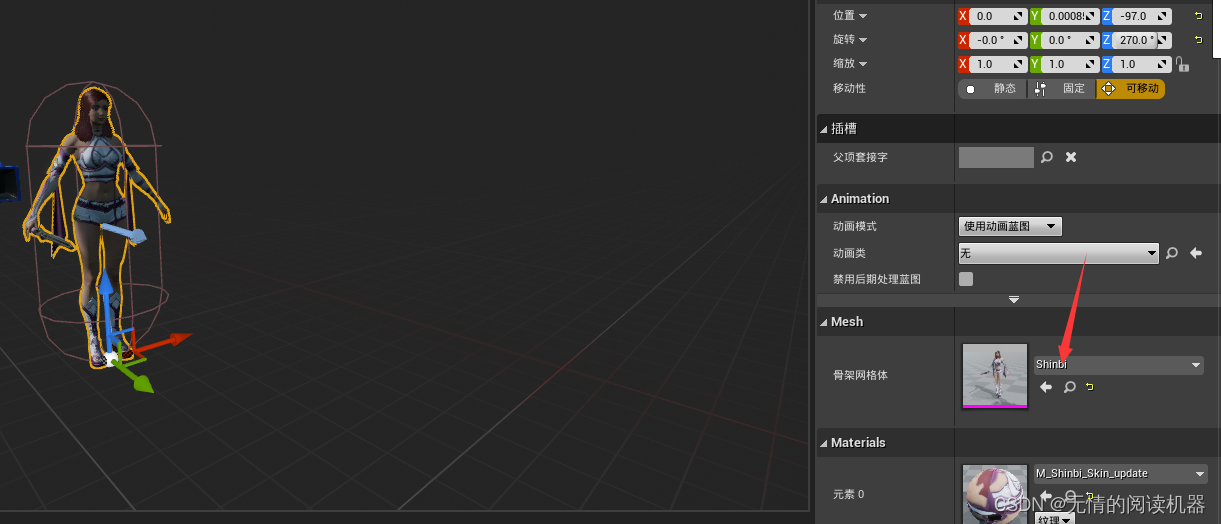Click the rotation Y value field
Viewport: 1221px width, 524px height.
(x=1070, y=40)
